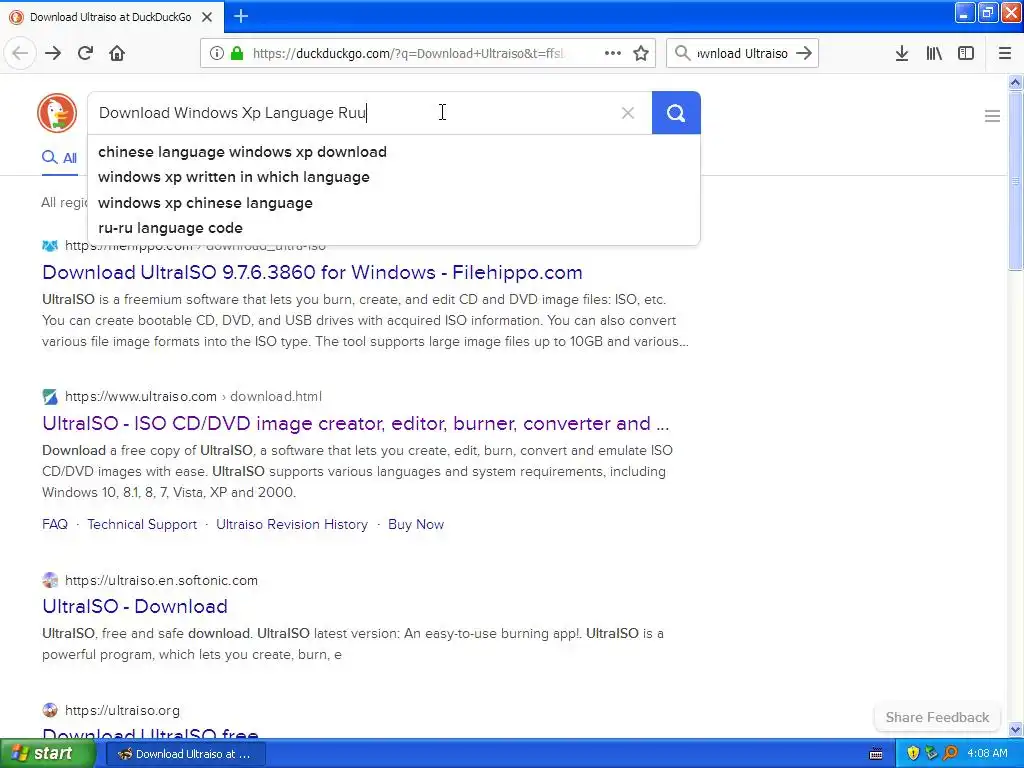
Task: Reload the current page
Action: [x=85, y=53]
